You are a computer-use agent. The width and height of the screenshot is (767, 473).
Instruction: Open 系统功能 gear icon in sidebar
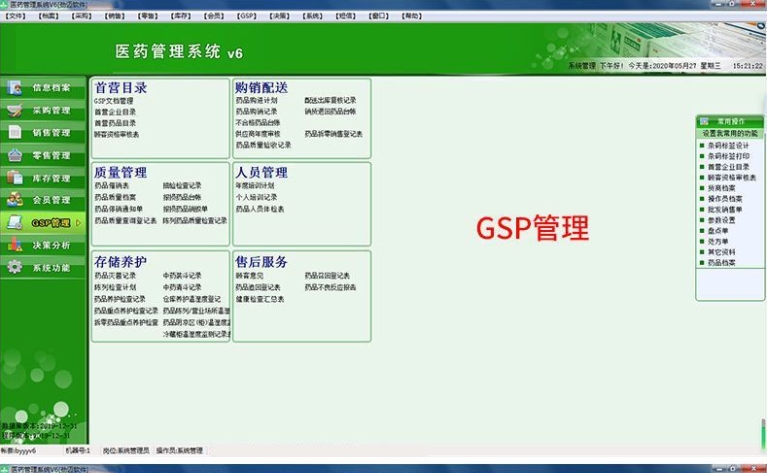coord(15,267)
